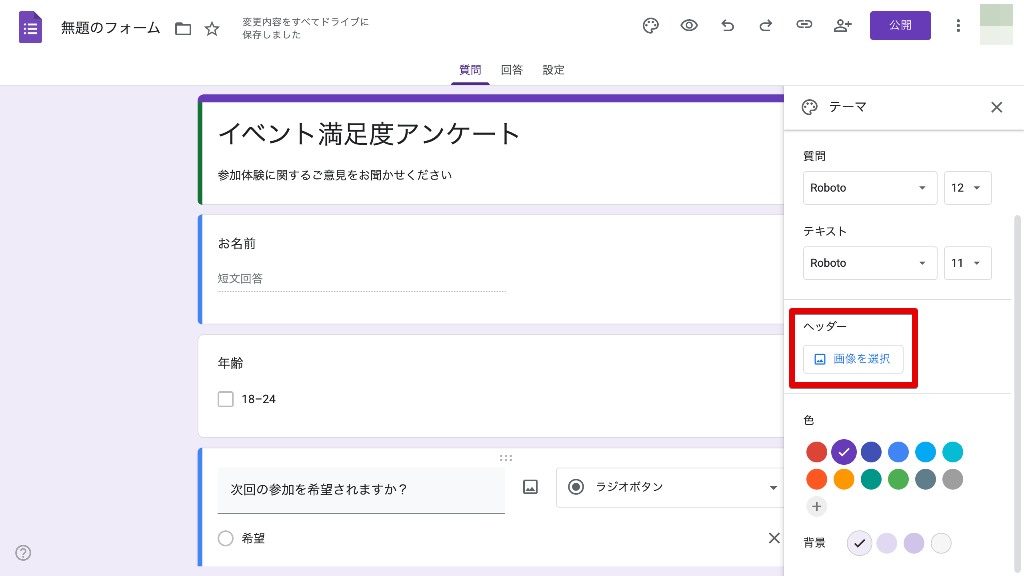Copy the form link icon
Screen dimensions: 1024x576
click(804, 26)
